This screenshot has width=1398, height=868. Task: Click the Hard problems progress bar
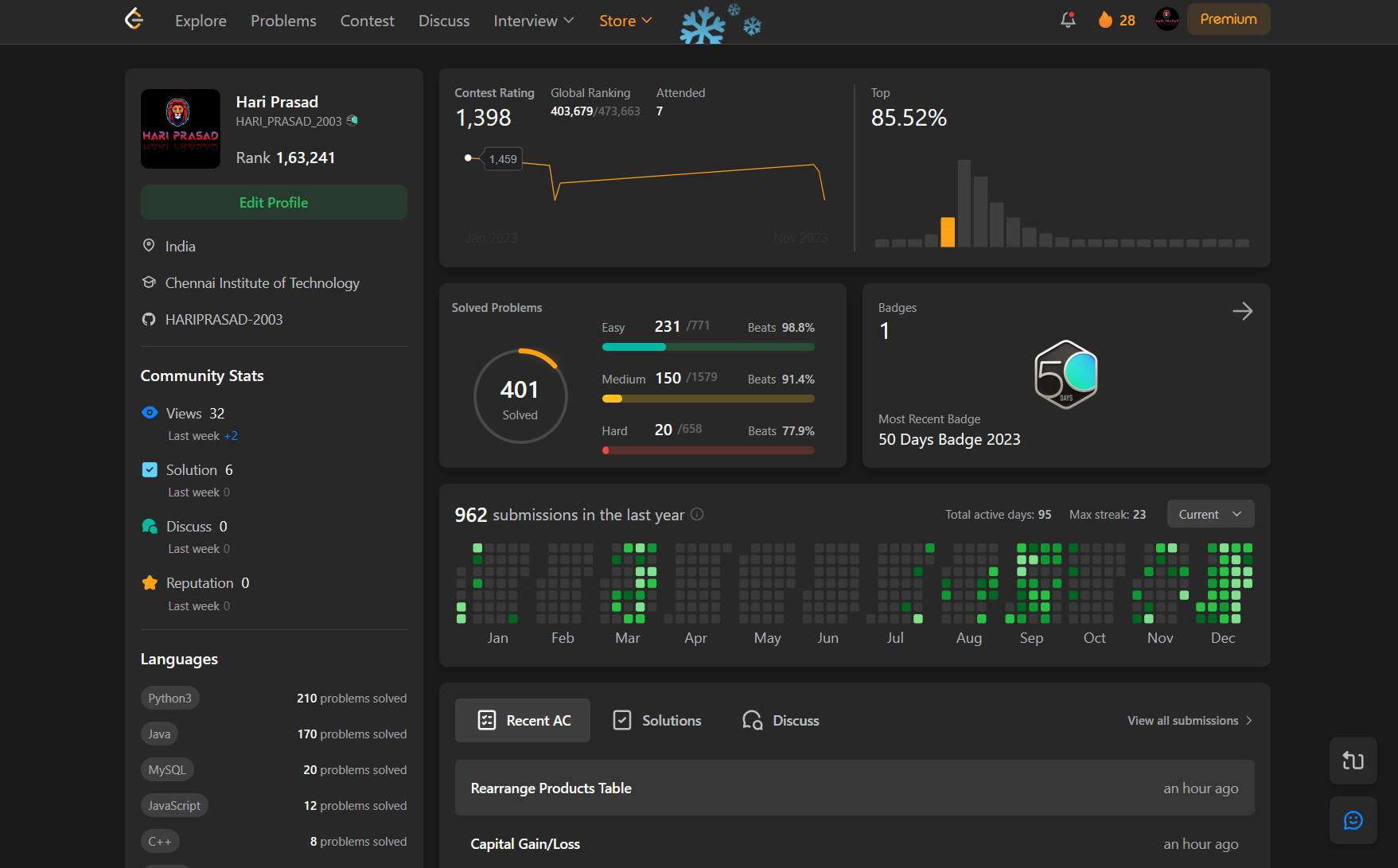[708, 450]
